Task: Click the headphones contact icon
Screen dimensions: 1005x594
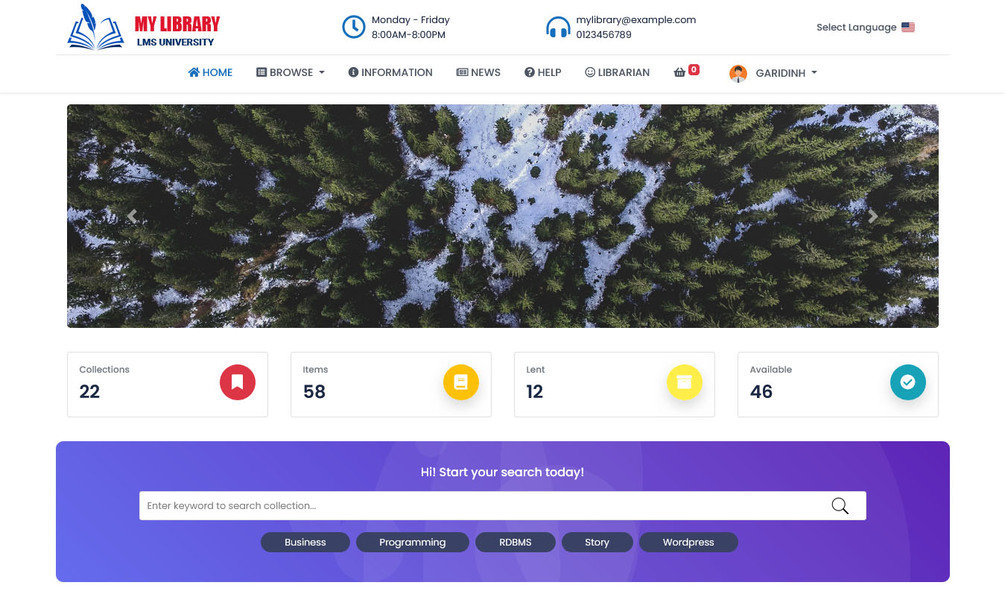Action: tap(558, 27)
